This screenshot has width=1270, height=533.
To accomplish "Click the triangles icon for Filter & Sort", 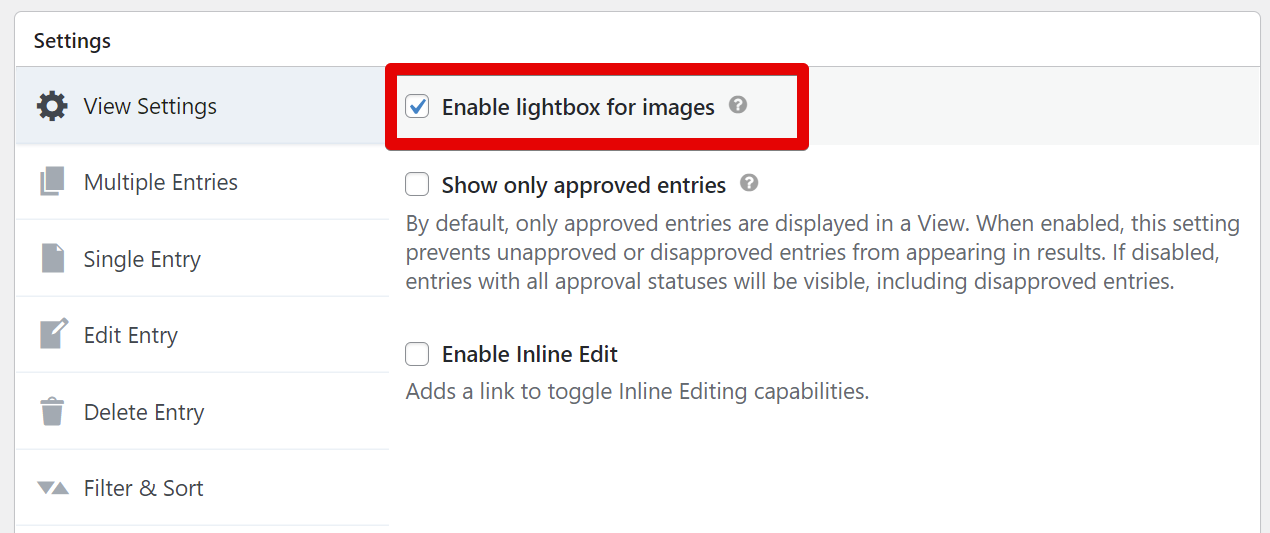I will [52, 488].
